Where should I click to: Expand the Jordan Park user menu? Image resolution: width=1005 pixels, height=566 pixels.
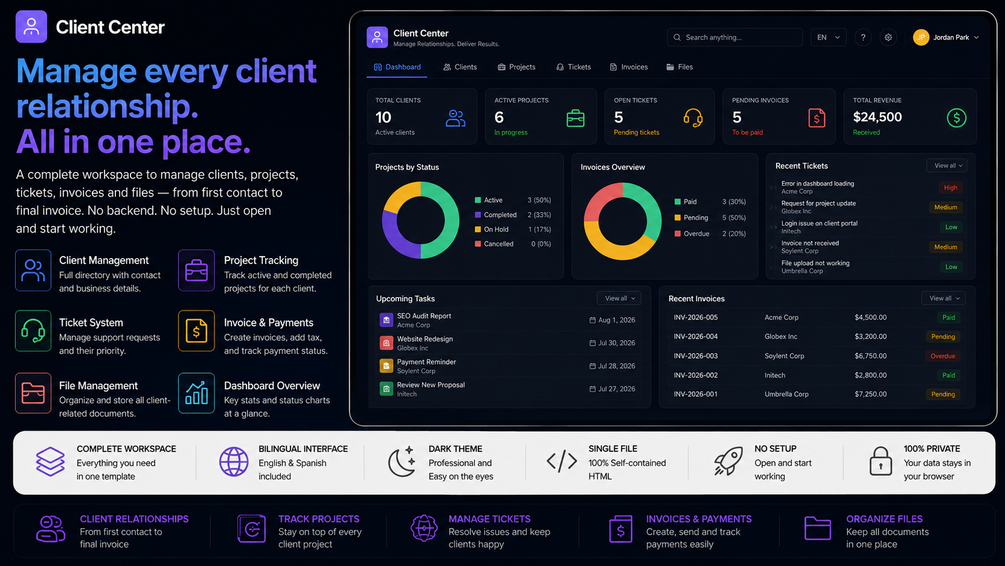[x=946, y=38]
